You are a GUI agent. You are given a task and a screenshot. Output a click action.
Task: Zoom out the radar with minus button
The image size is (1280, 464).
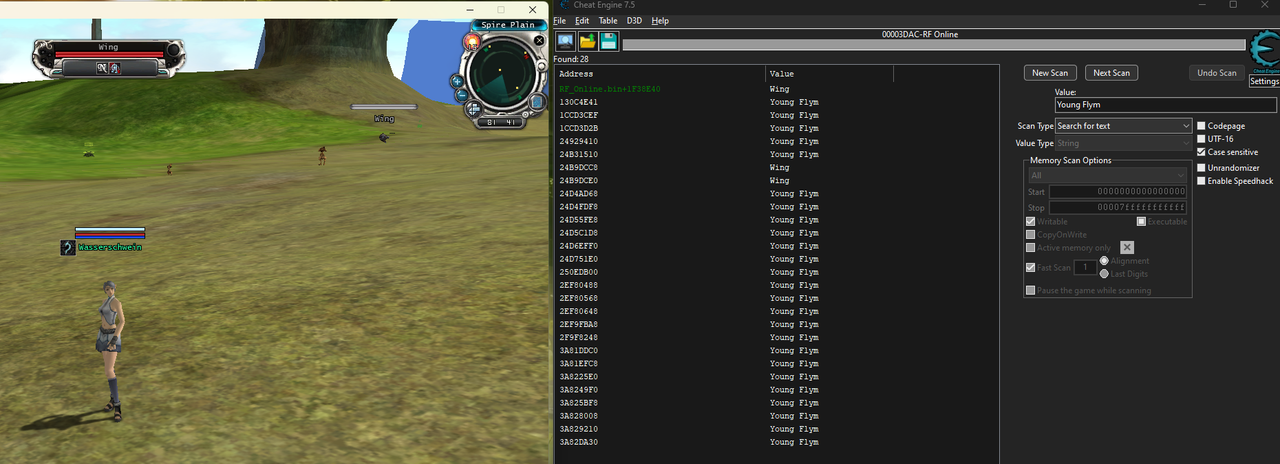(x=461, y=95)
